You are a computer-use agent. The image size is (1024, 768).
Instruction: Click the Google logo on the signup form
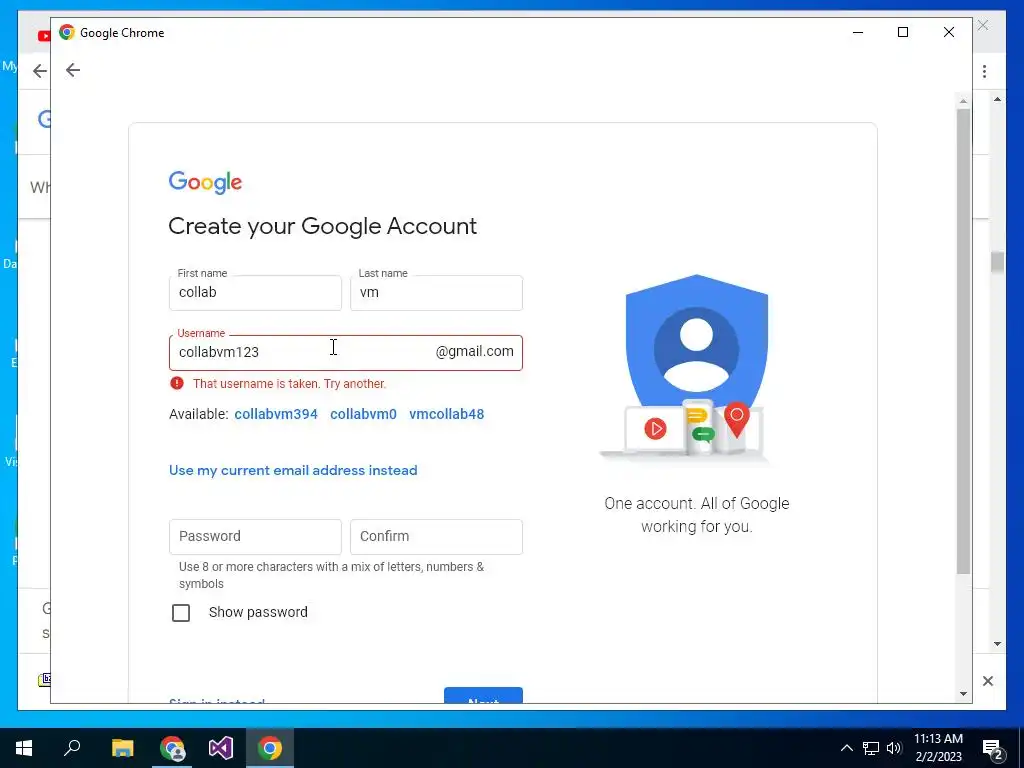click(x=205, y=182)
